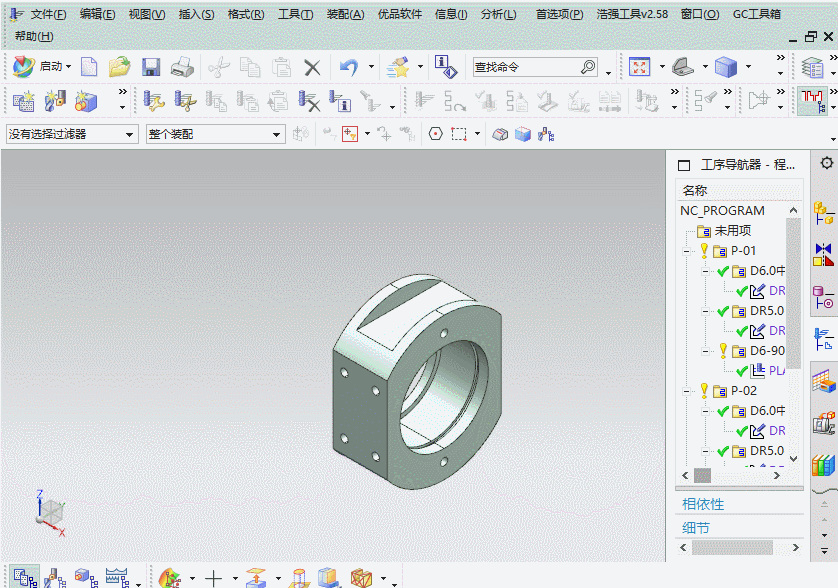Click the books icon in right sidebar
The image size is (838, 588).
pos(824,464)
